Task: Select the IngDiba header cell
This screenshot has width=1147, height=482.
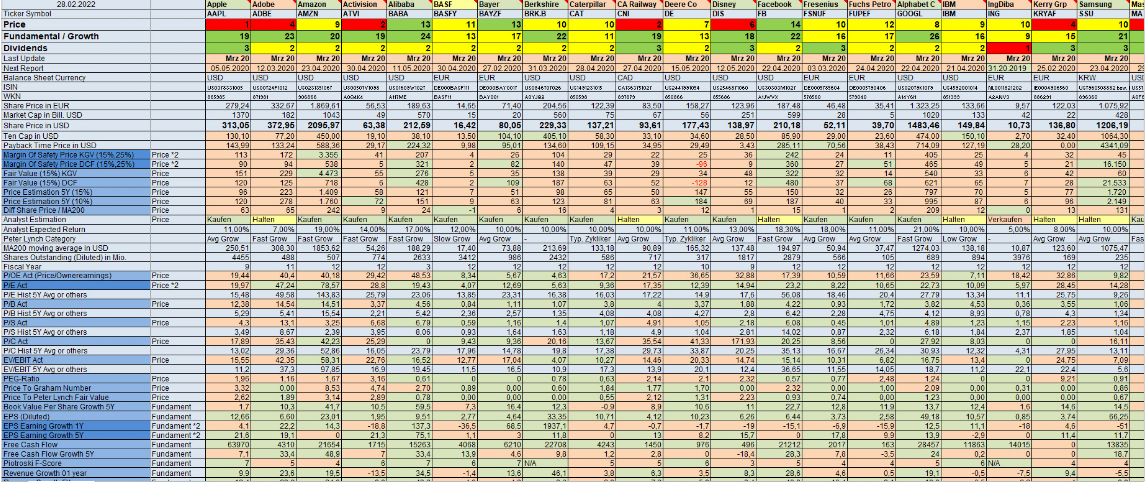Action: [1007, 4]
